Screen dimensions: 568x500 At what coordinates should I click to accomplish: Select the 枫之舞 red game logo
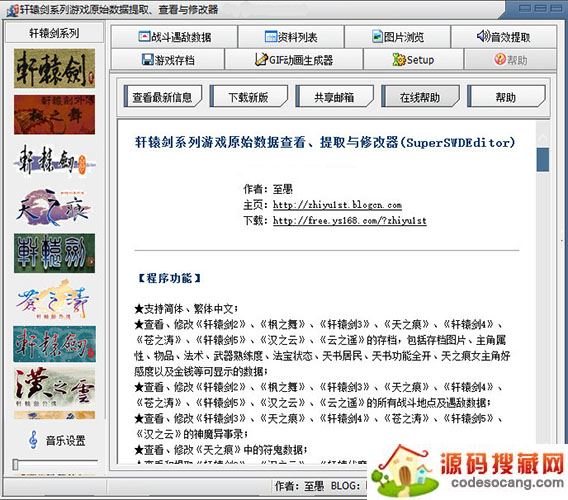(54, 115)
